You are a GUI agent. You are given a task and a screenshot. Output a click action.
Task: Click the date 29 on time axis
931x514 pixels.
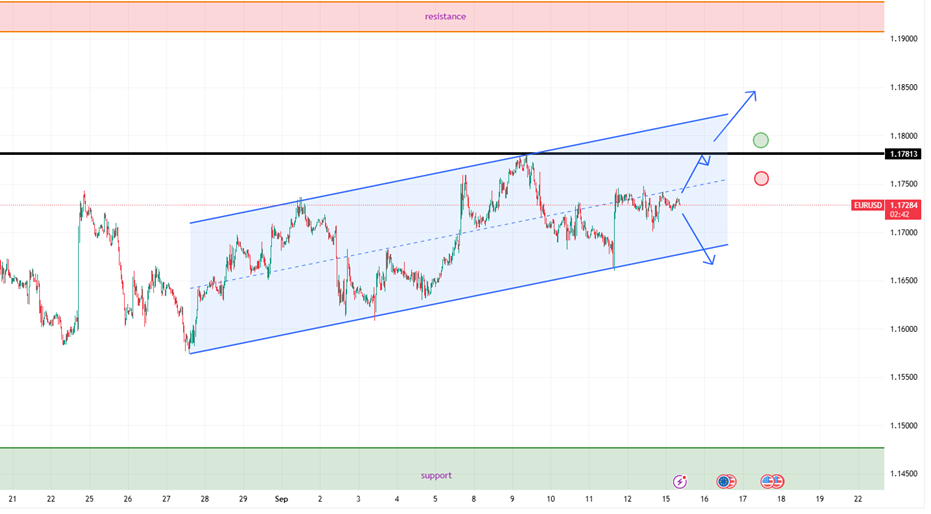pos(243,499)
